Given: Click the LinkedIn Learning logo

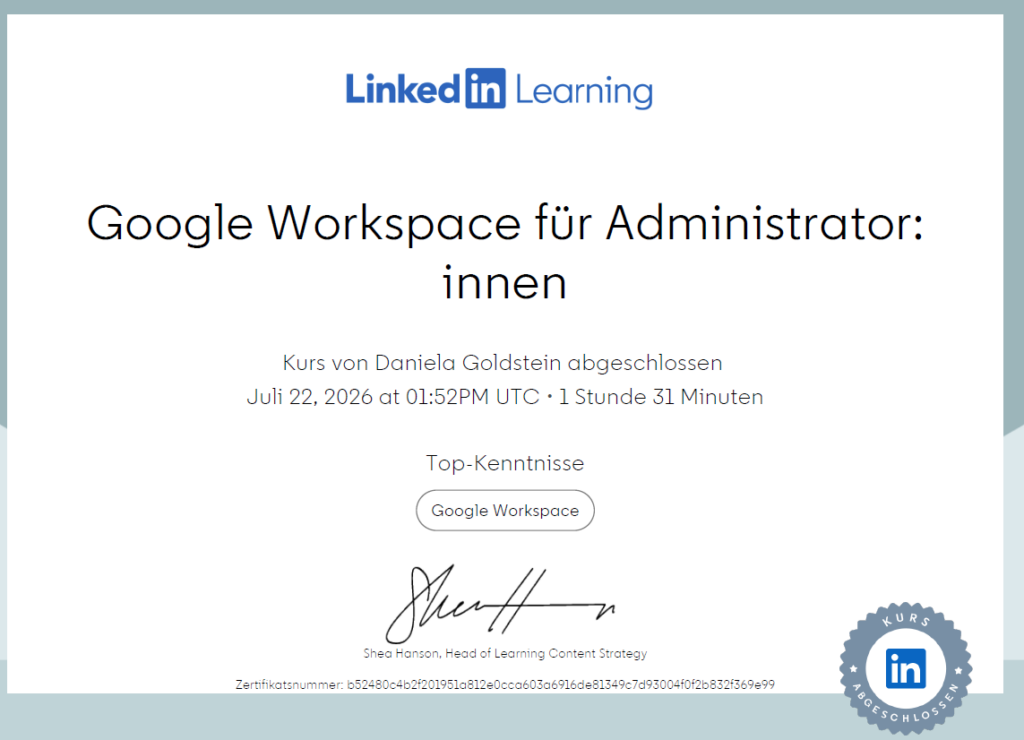Looking at the screenshot, I should pos(499,89).
